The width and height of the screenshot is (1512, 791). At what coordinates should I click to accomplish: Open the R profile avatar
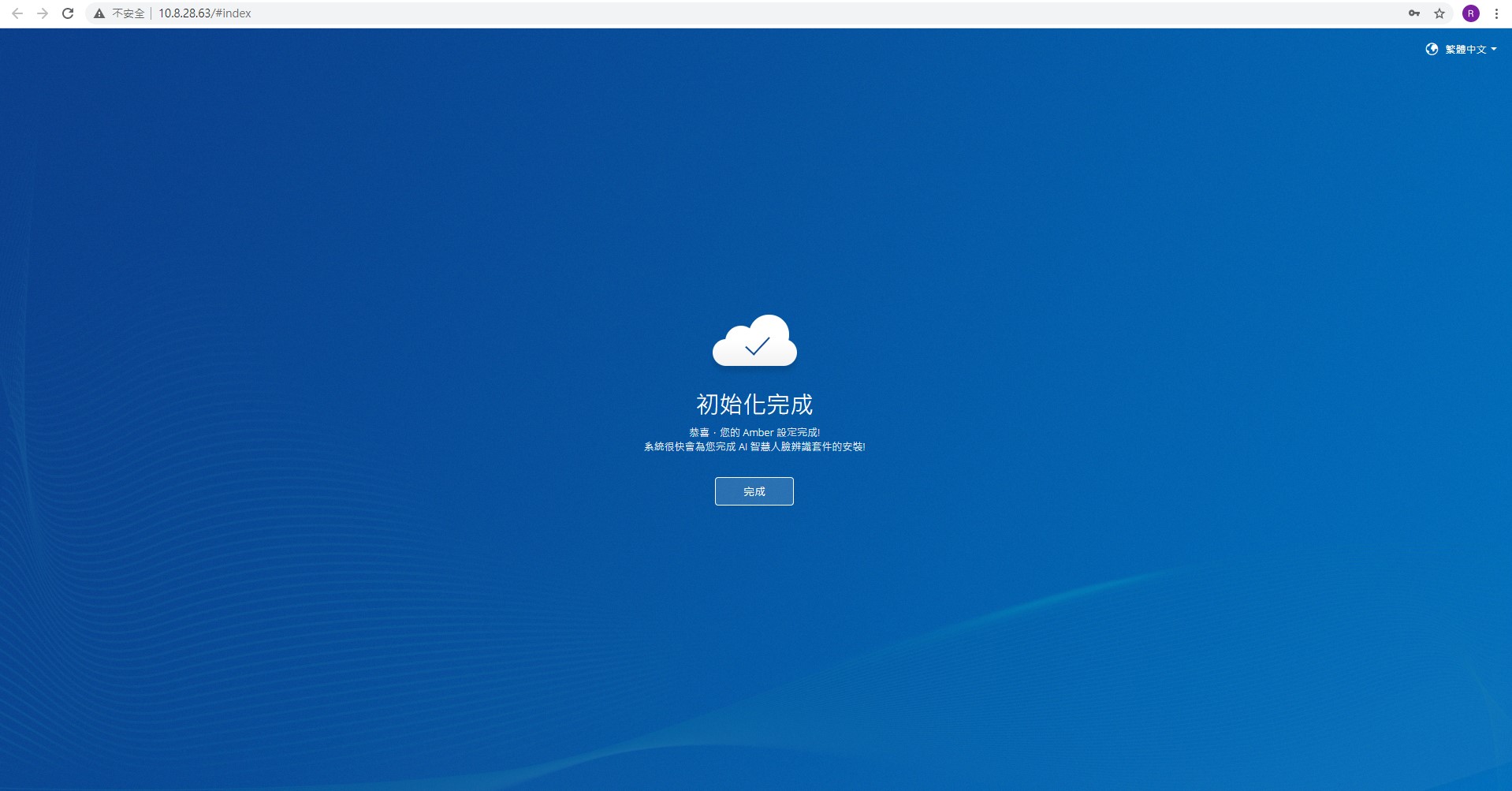click(x=1471, y=13)
